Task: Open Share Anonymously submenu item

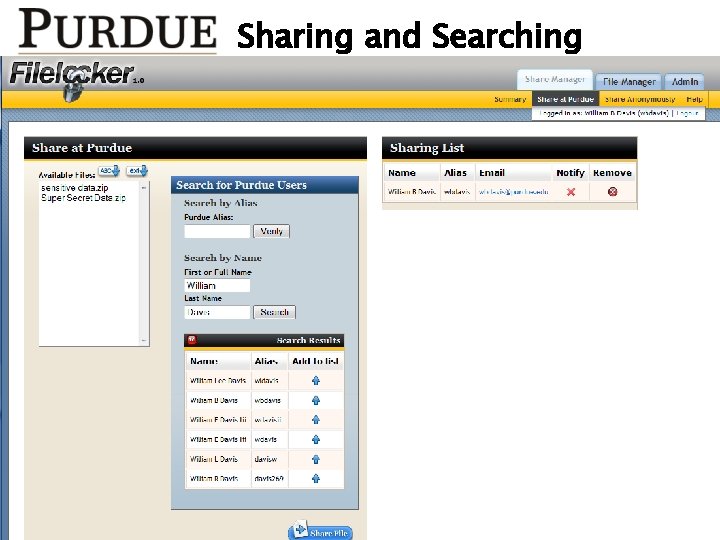Action: pos(640,99)
